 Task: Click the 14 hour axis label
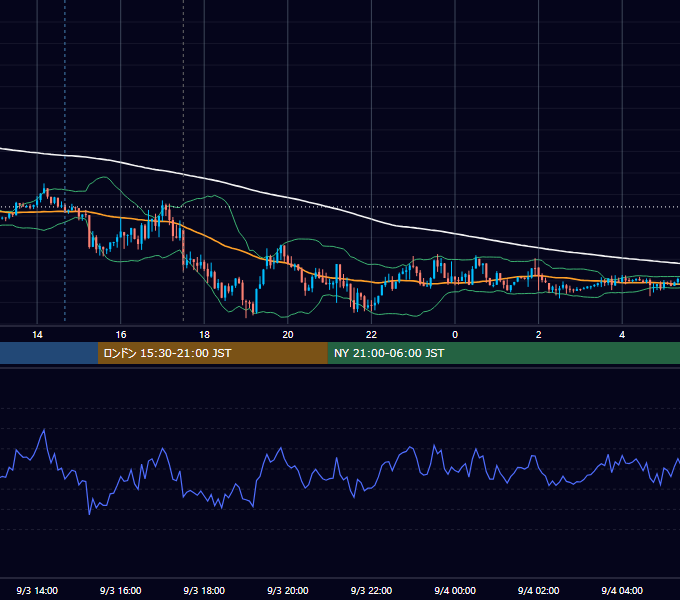(37, 335)
